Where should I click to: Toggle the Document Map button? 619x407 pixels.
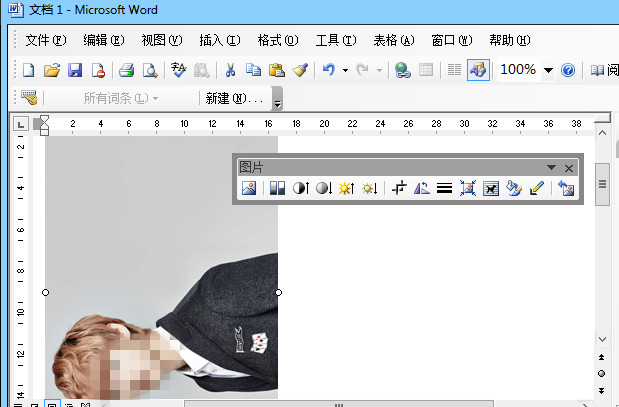453,70
